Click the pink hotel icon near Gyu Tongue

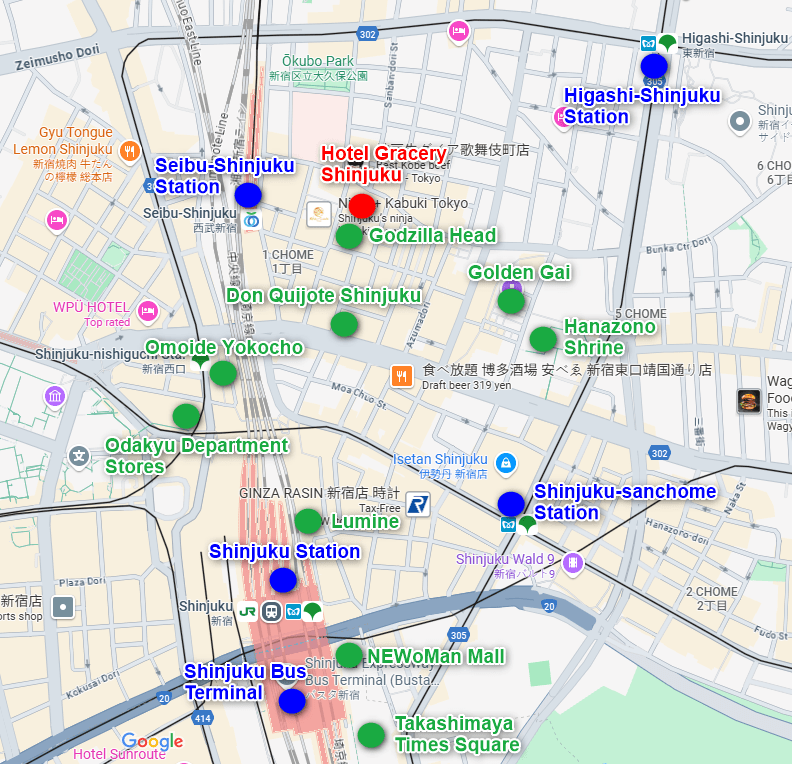point(57,221)
